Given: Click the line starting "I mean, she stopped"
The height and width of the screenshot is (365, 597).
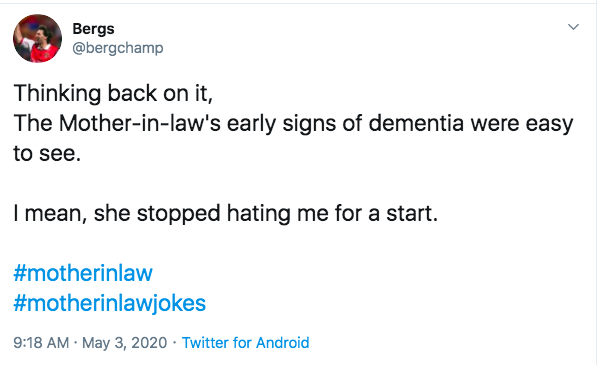Looking at the screenshot, I should [x=226, y=213].
